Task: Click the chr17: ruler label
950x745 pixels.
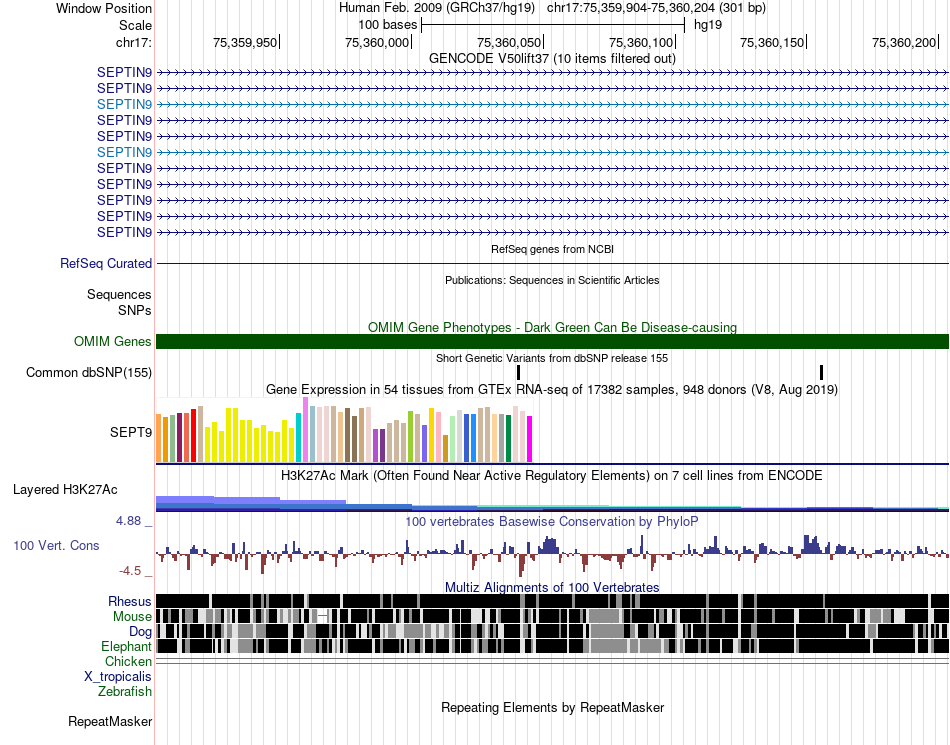Action: pos(133,42)
